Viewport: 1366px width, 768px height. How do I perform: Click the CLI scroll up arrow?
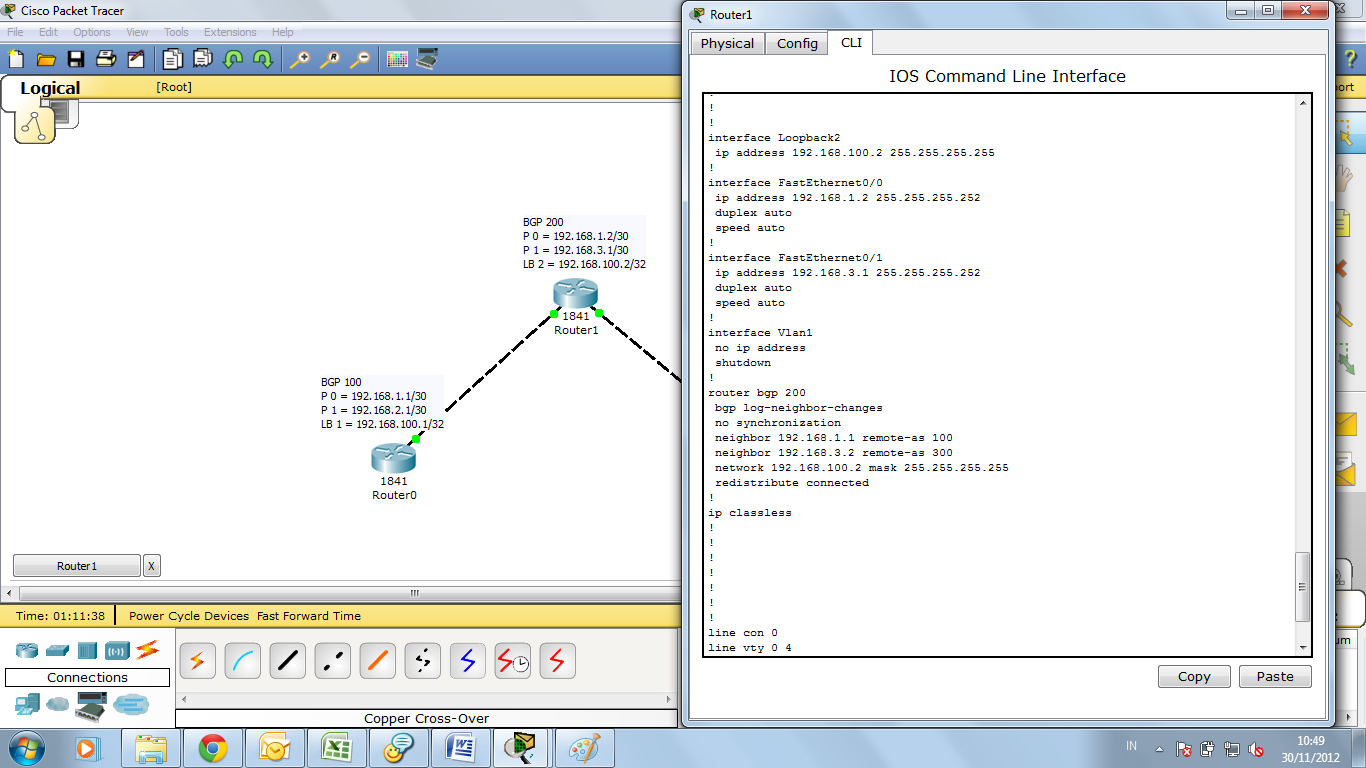[x=1303, y=103]
